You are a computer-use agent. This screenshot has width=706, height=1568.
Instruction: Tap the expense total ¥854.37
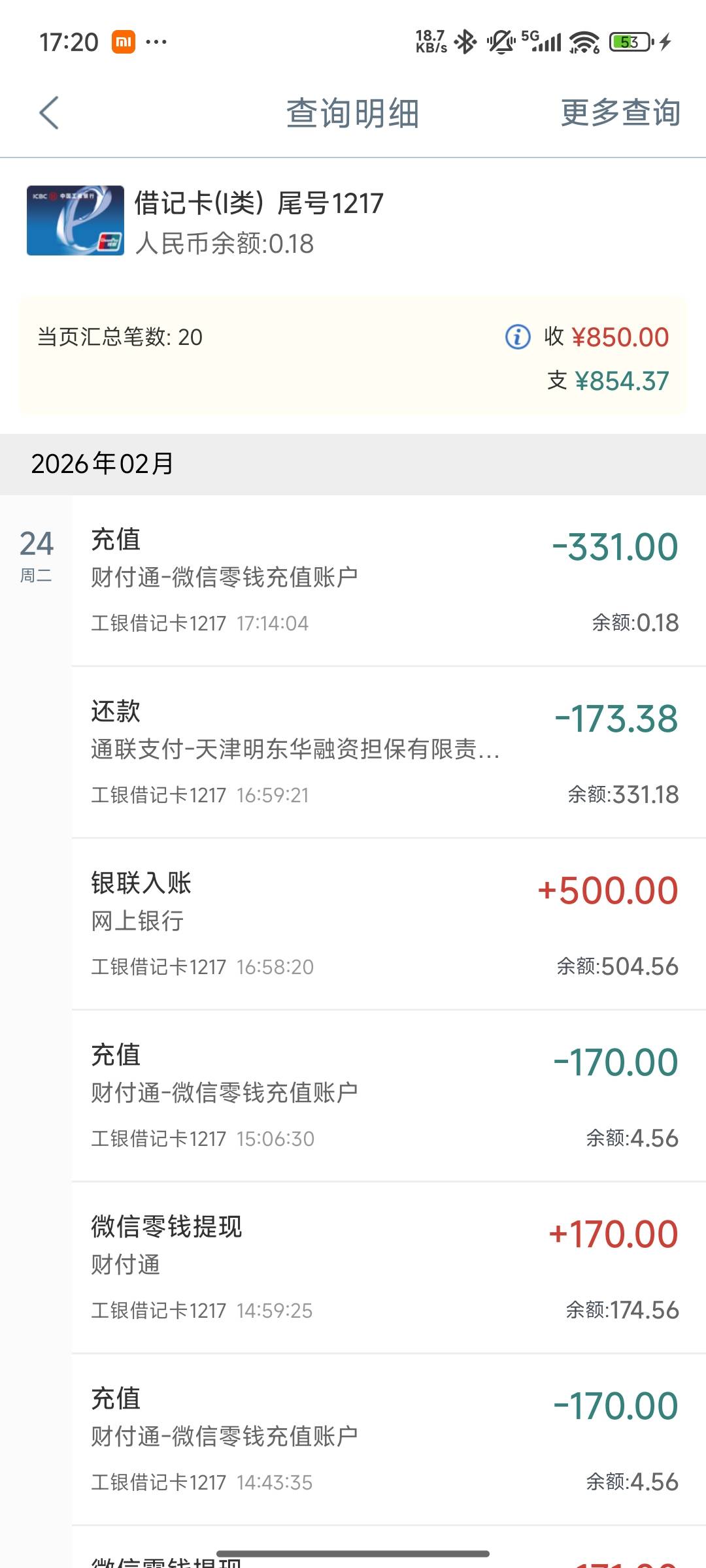click(x=621, y=381)
